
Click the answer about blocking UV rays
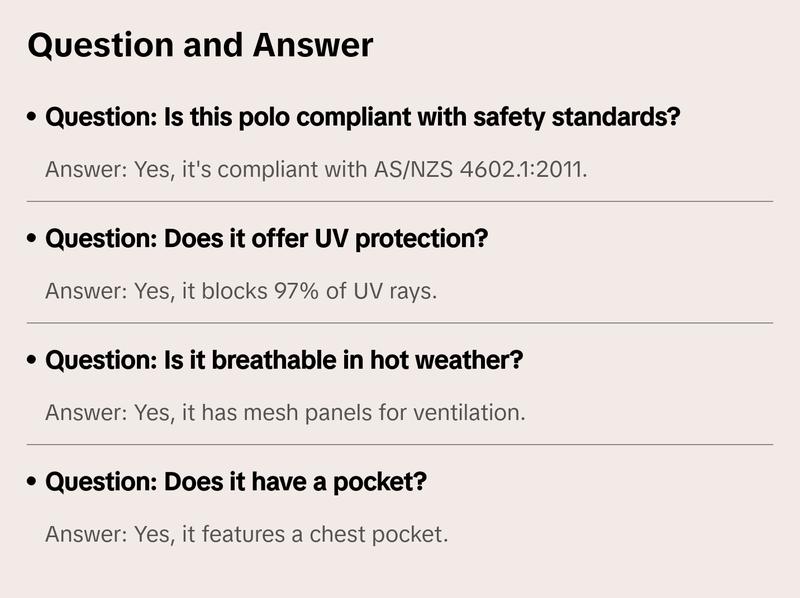[x=242, y=291]
